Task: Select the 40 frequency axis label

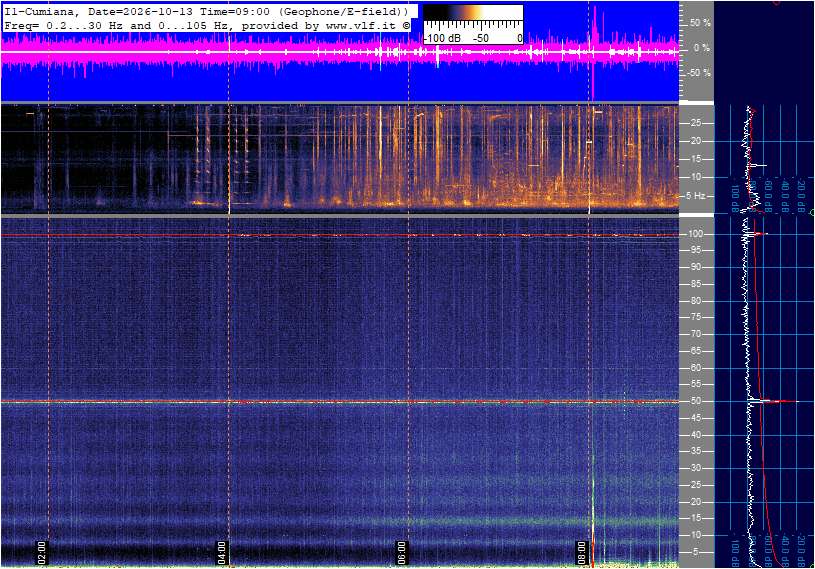Action: (x=695, y=435)
